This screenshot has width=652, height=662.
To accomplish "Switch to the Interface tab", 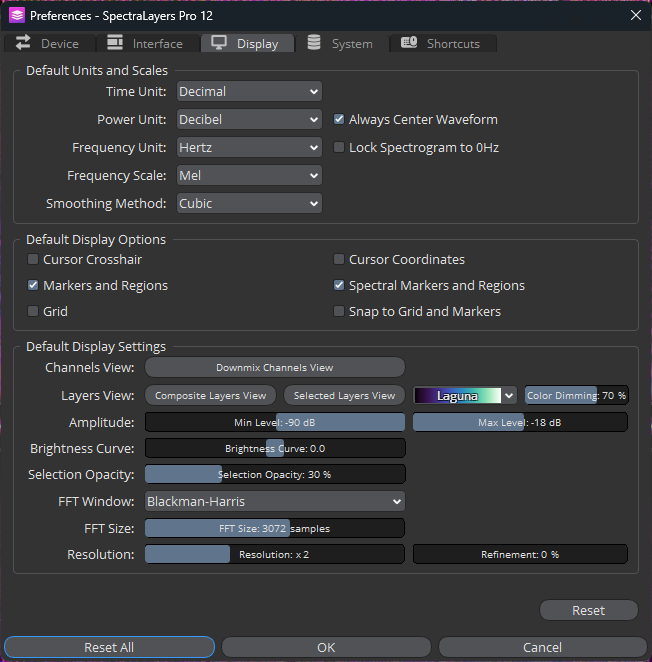I will 146,43.
